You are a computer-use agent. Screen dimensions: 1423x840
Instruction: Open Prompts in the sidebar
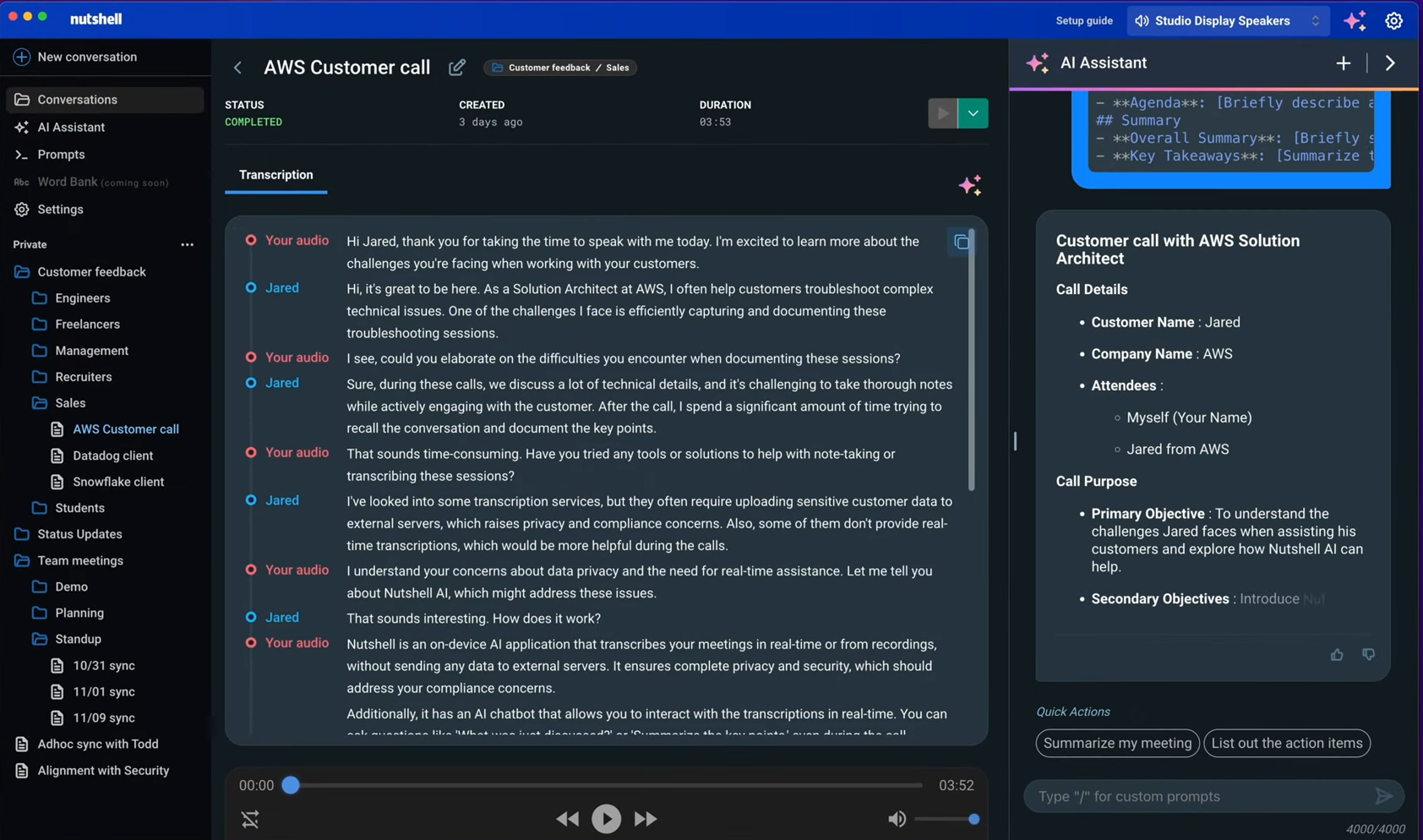pyautogui.click(x=61, y=155)
